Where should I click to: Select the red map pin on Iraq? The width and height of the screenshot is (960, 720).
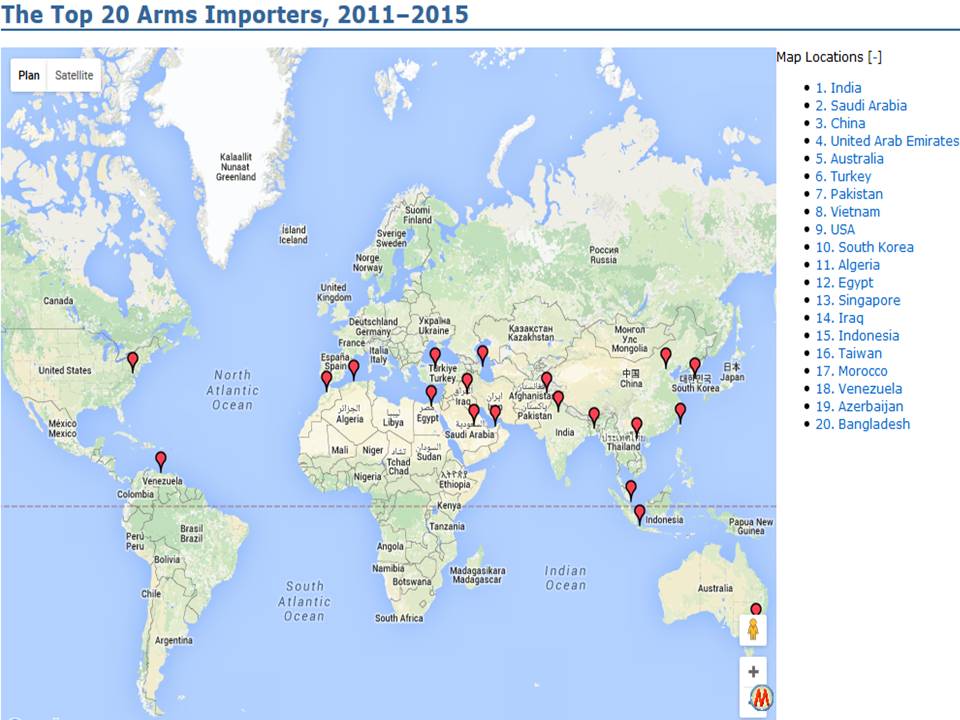[467, 382]
